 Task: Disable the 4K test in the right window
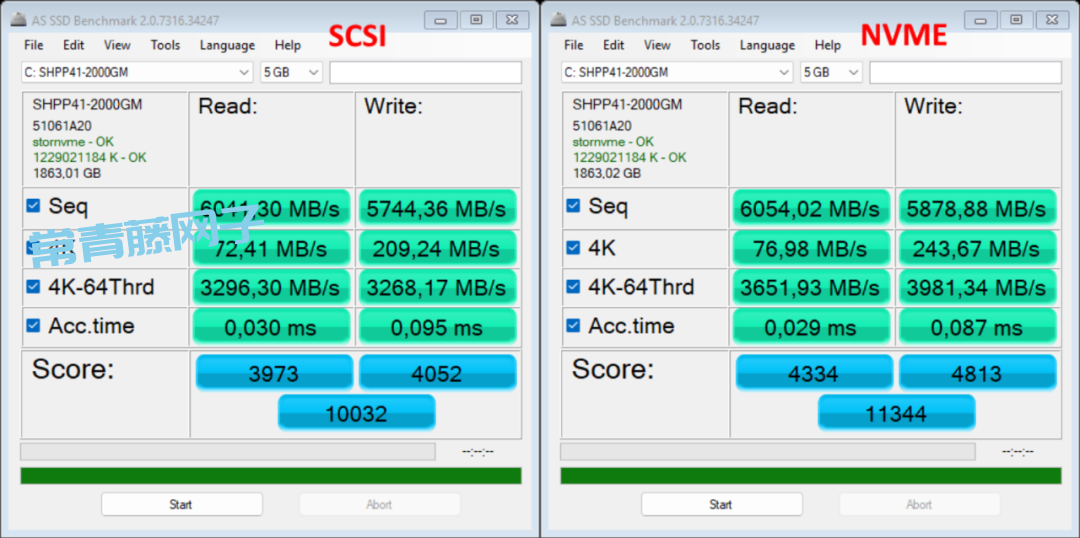573,248
